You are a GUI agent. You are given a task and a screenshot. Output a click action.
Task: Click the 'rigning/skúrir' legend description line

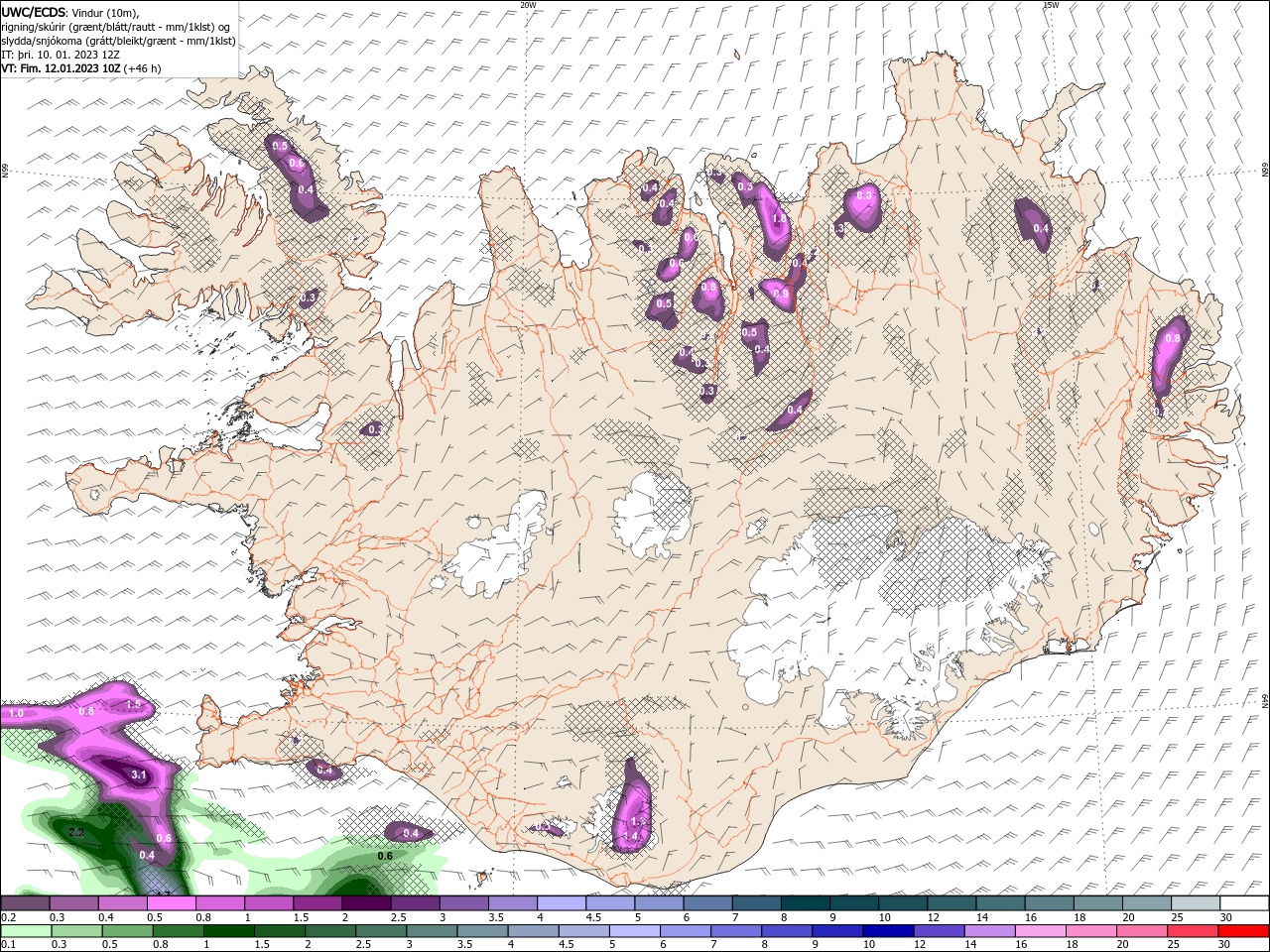(116, 26)
